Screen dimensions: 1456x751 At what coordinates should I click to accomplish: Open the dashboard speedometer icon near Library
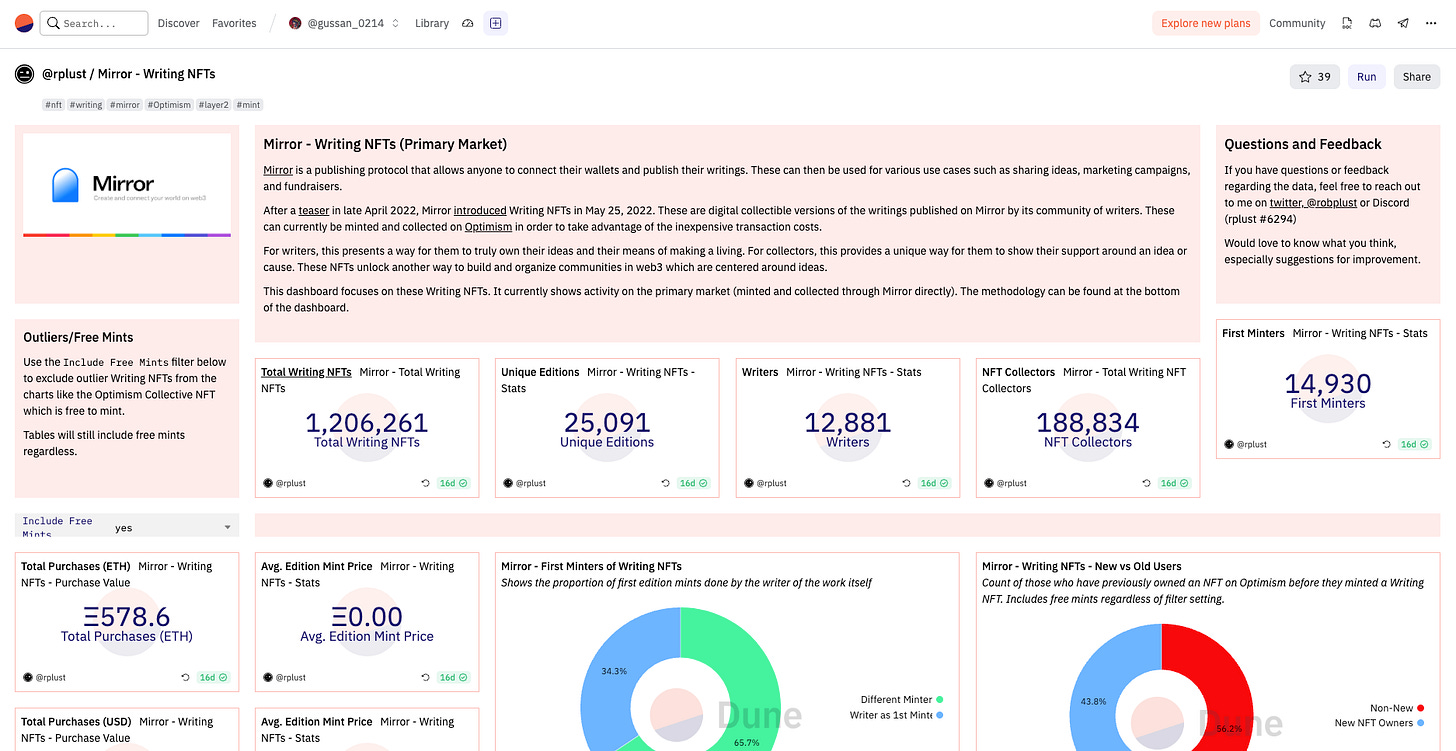467,23
